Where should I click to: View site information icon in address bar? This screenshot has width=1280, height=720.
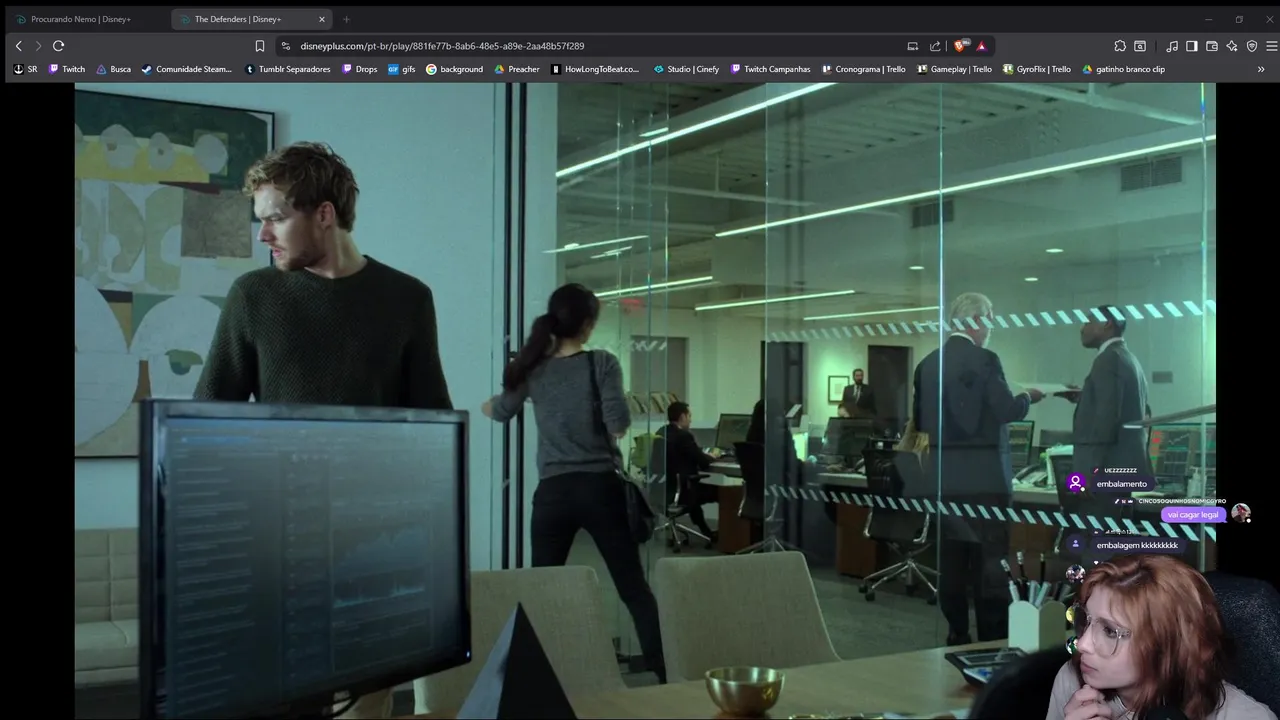(285, 46)
